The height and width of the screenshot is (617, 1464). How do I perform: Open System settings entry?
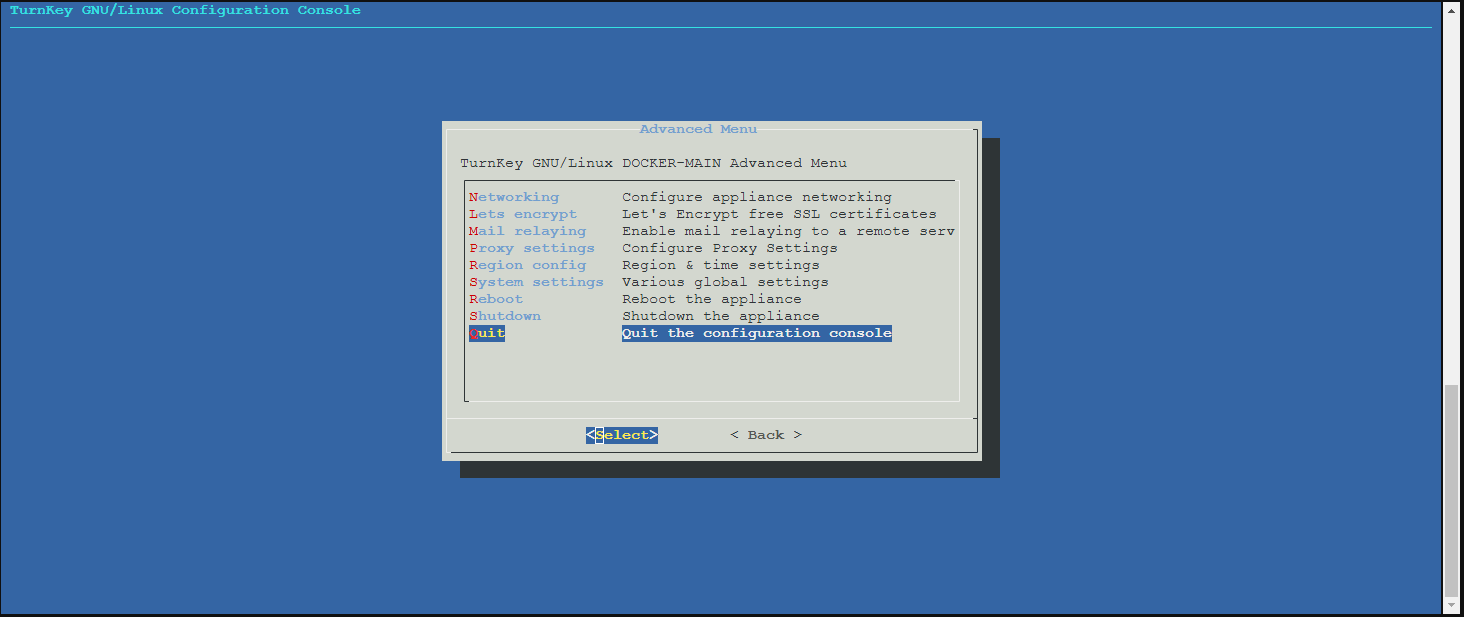click(536, 282)
